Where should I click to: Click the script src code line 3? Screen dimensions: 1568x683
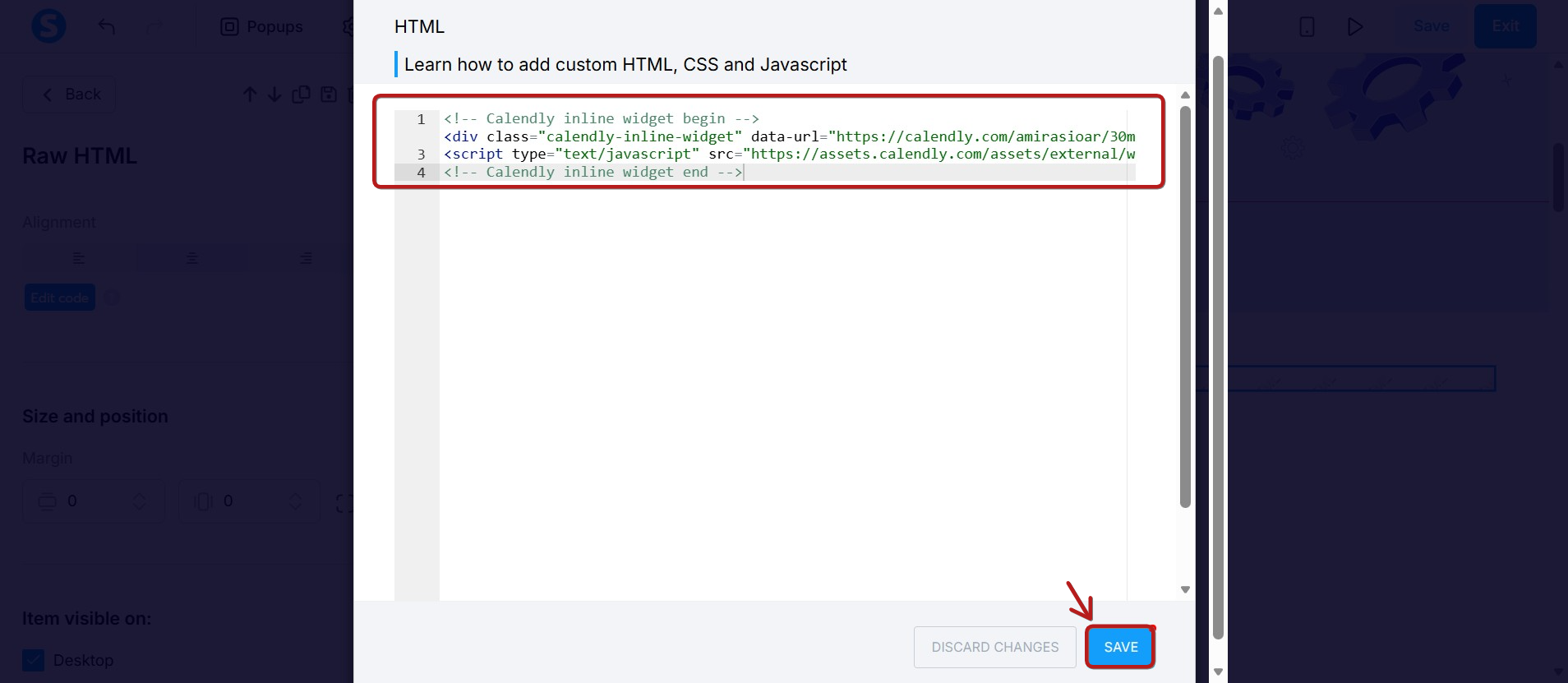tap(789, 154)
